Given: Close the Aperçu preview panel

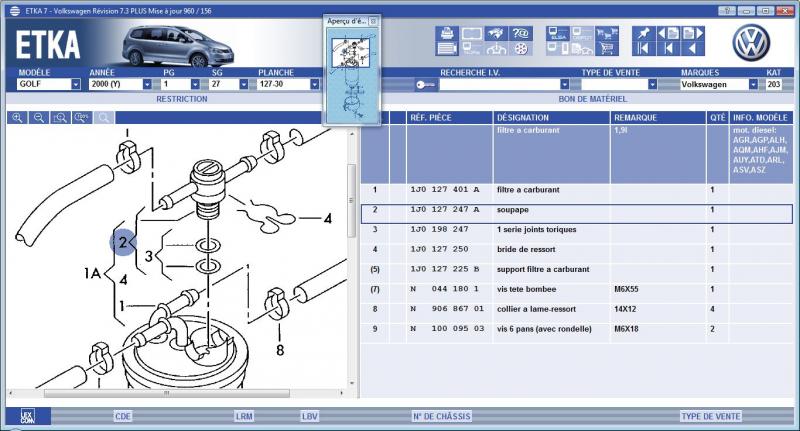Looking at the screenshot, I should (x=373, y=21).
